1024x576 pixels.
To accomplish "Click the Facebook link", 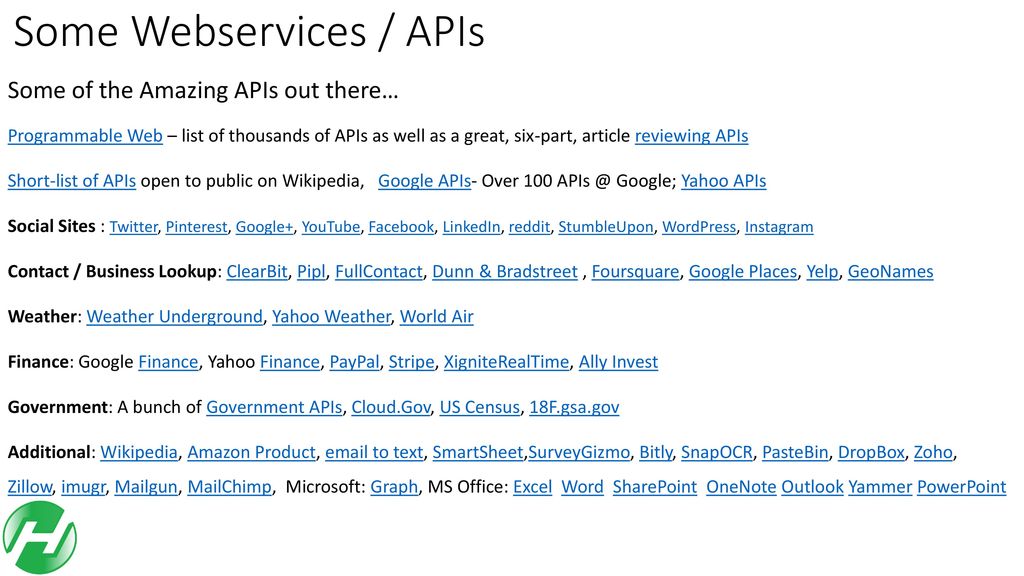I will [x=401, y=227].
